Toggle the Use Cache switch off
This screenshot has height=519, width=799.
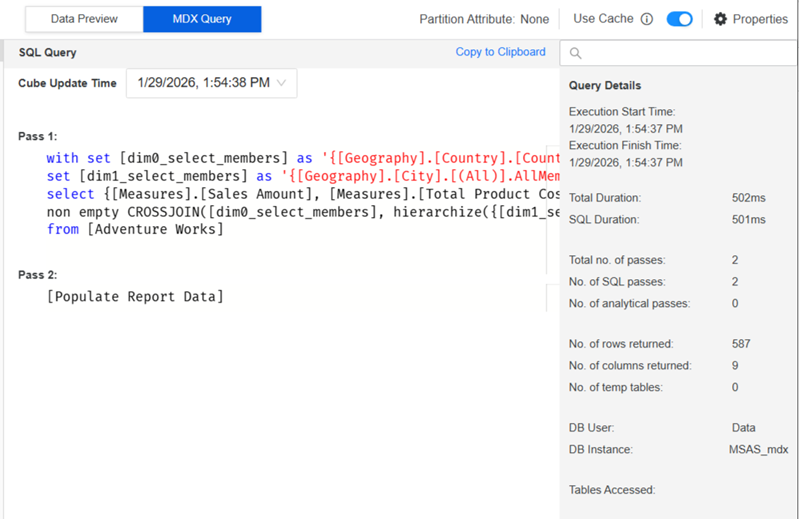pyautogui.click(x=679, y=19)
